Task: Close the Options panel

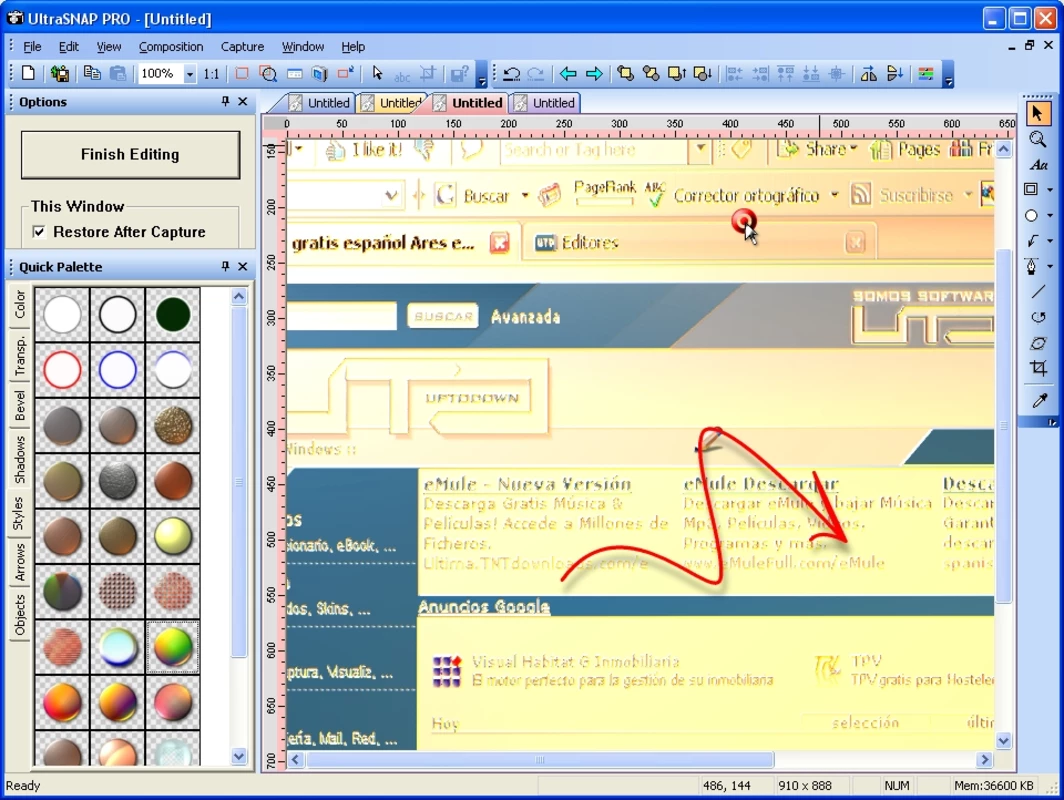Action: pyautogui.click(x=242, y=101)
